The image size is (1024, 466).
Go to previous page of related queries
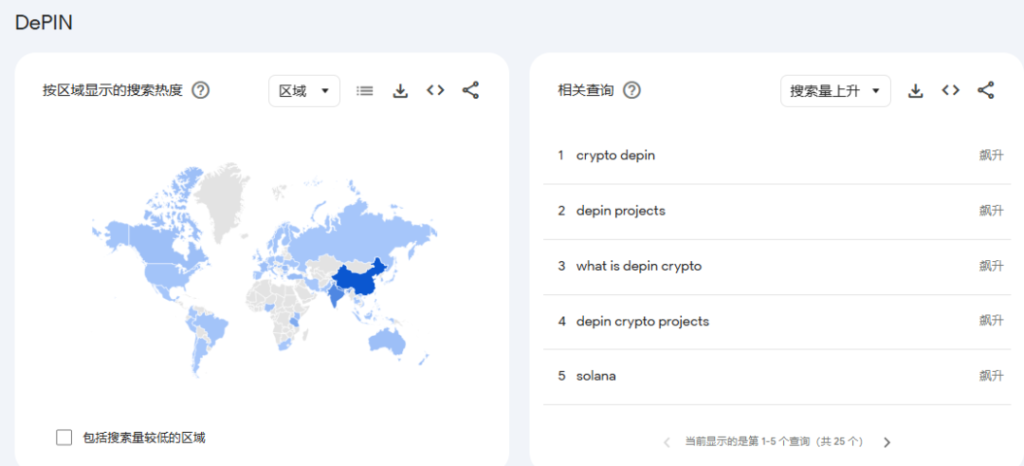coord(667,441)
